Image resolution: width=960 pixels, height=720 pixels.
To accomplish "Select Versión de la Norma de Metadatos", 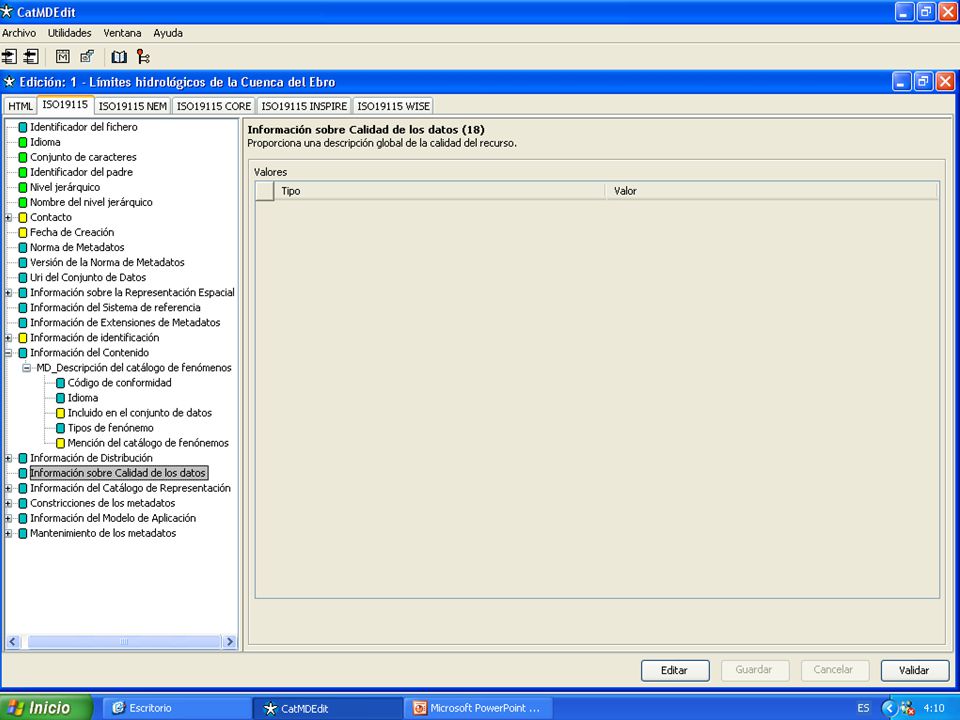I will pyautogui.click(x=107, y=263).
